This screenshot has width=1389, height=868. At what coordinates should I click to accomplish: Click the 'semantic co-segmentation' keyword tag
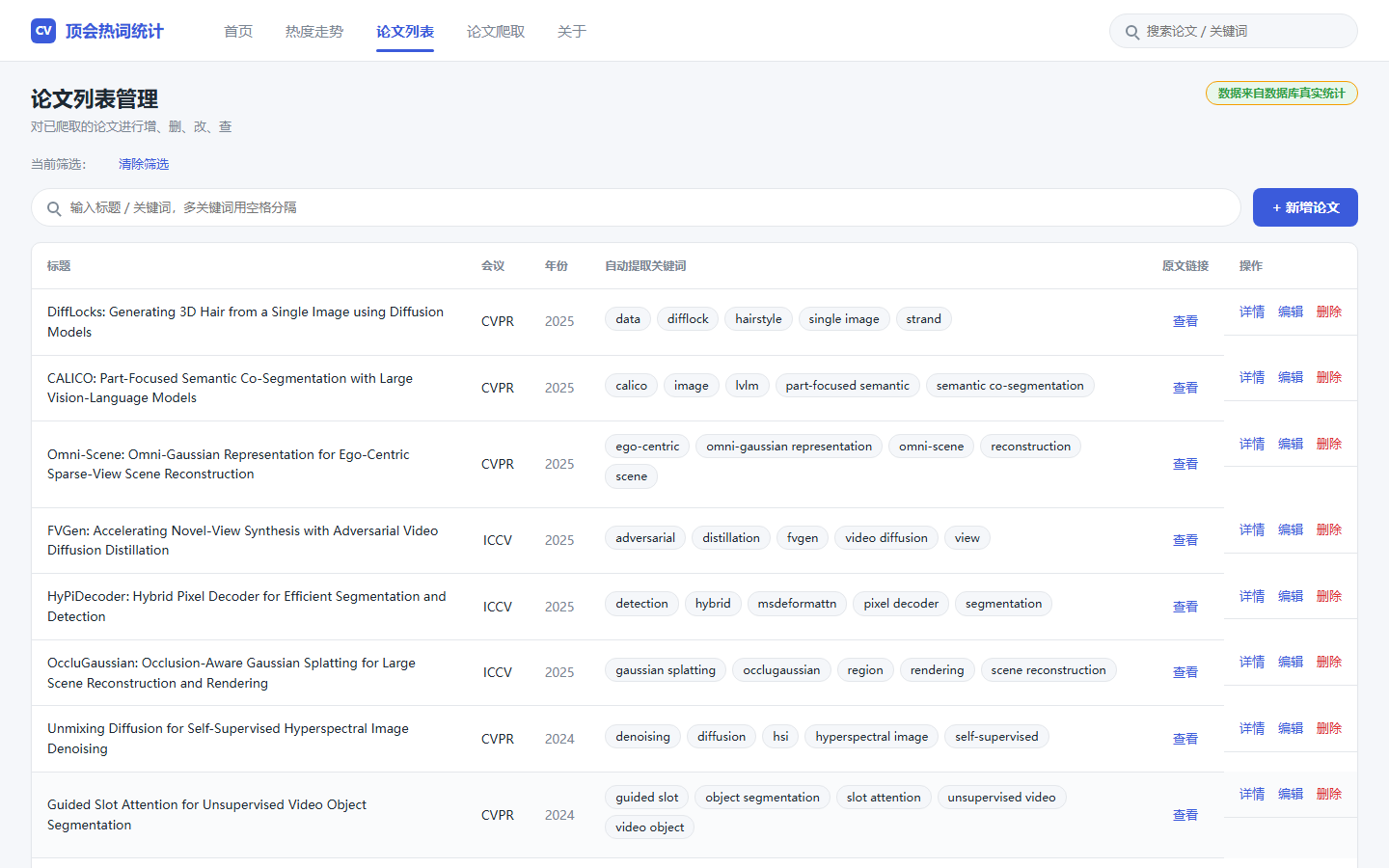(x=1010, y=386)
